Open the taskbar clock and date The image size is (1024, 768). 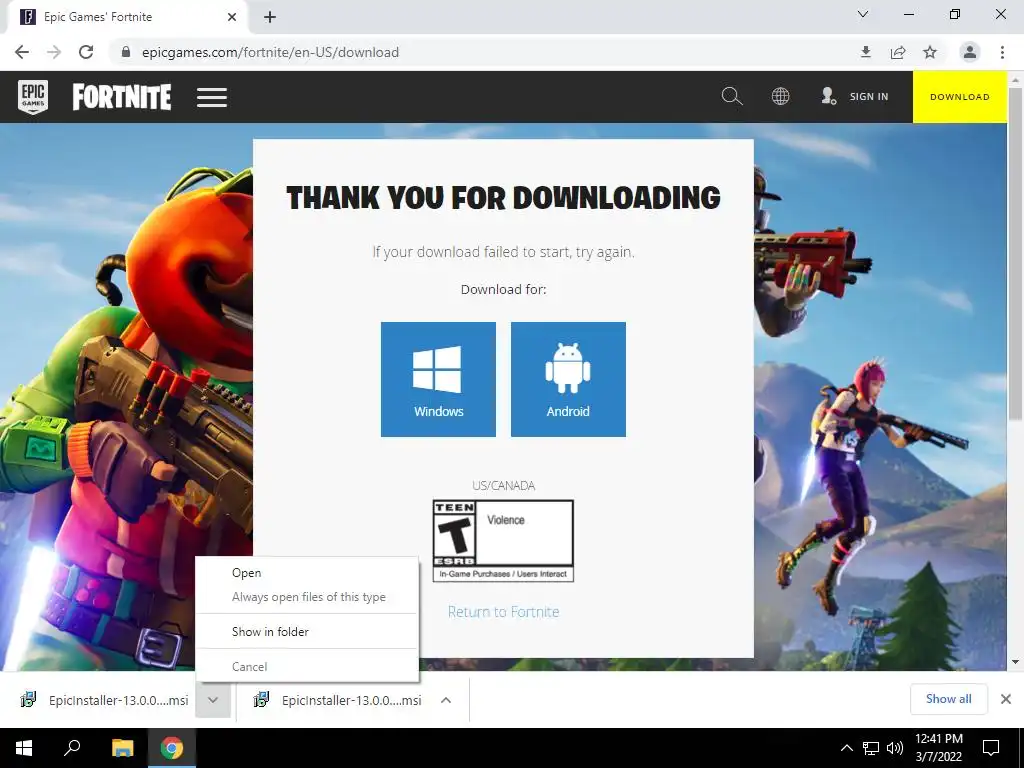(x=938, y=748)
